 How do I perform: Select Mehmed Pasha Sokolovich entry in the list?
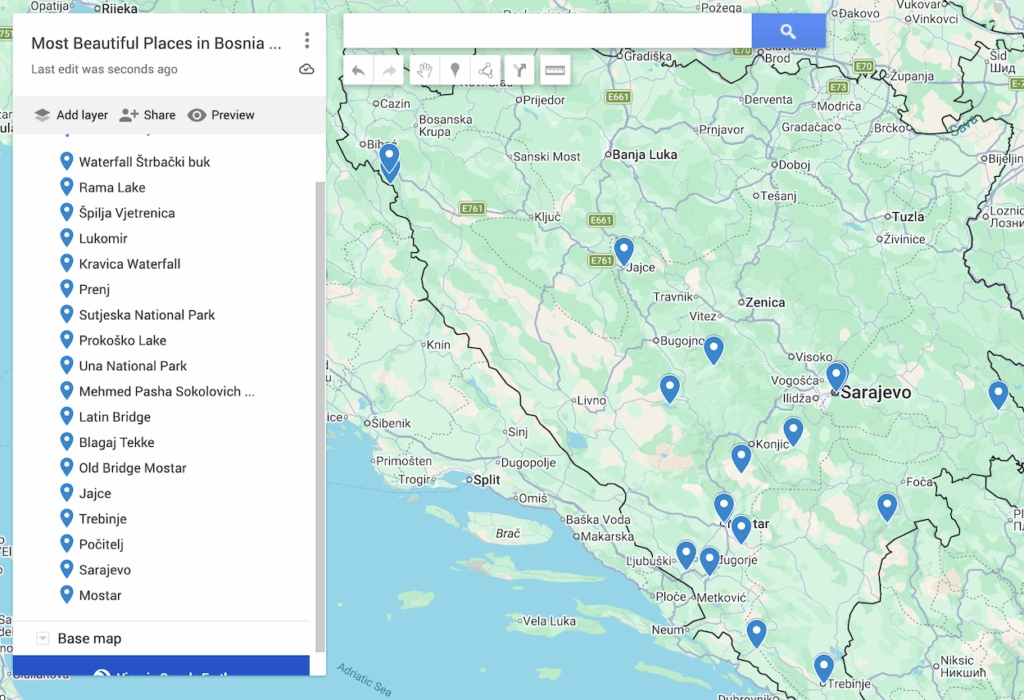click(167, 391)
